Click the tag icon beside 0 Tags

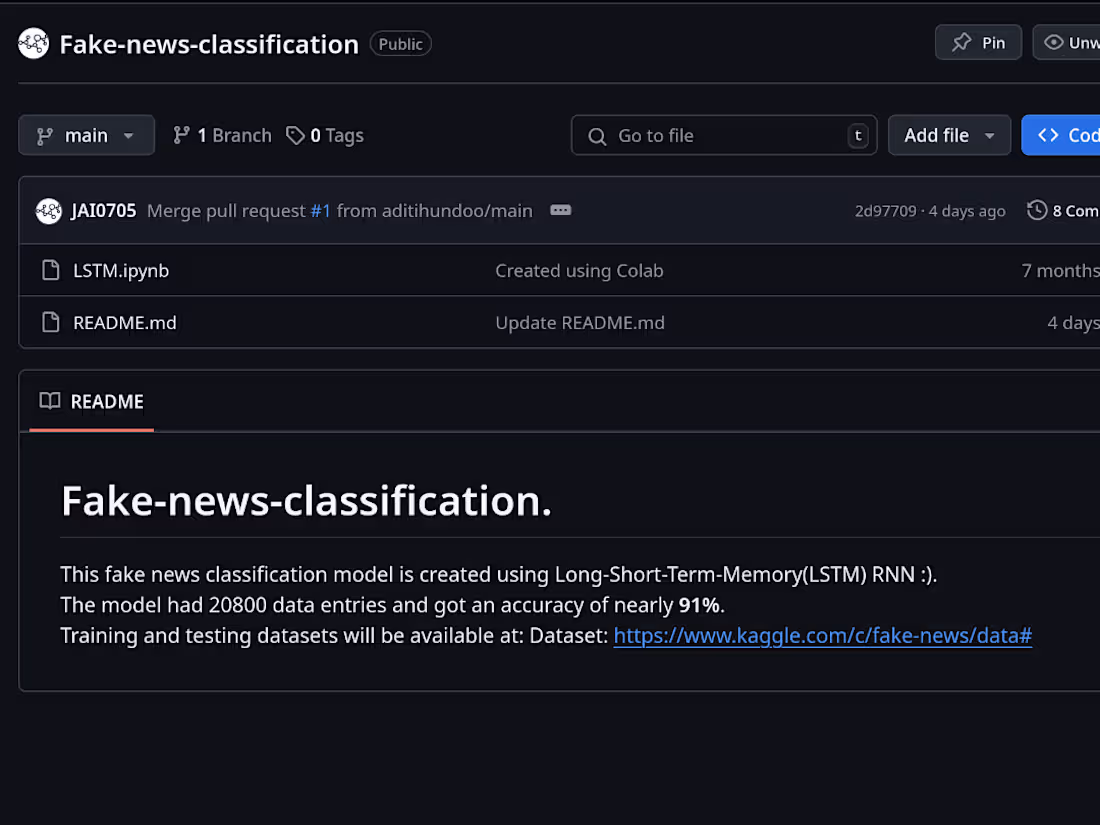click(x=295, y=135)
